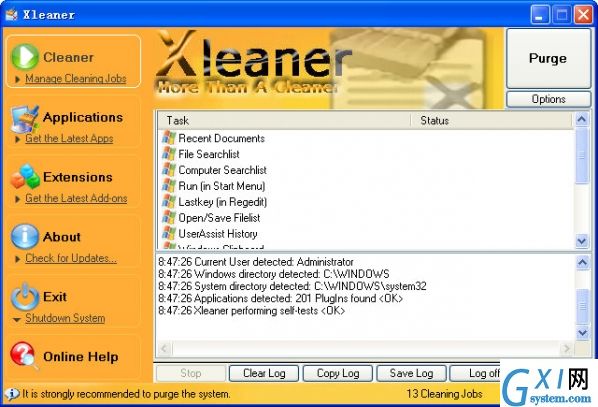Click the icon beside Run (in Start Menu)
598x407 pixels.
[169, 186]
